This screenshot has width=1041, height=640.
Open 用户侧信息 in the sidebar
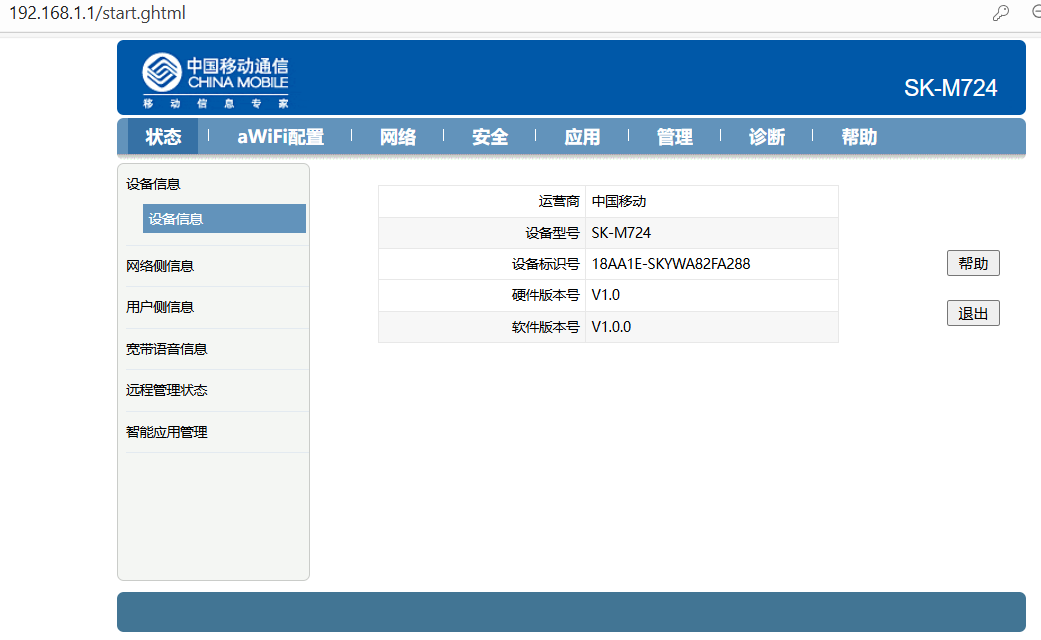coord(160,307)
